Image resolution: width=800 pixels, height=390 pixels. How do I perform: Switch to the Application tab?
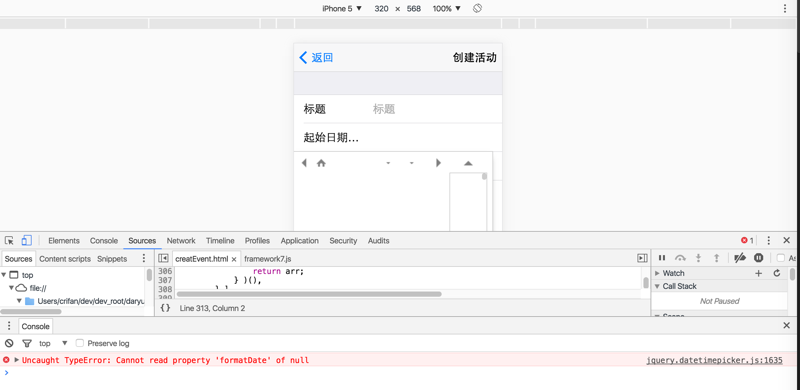click(x=299, y=240)
